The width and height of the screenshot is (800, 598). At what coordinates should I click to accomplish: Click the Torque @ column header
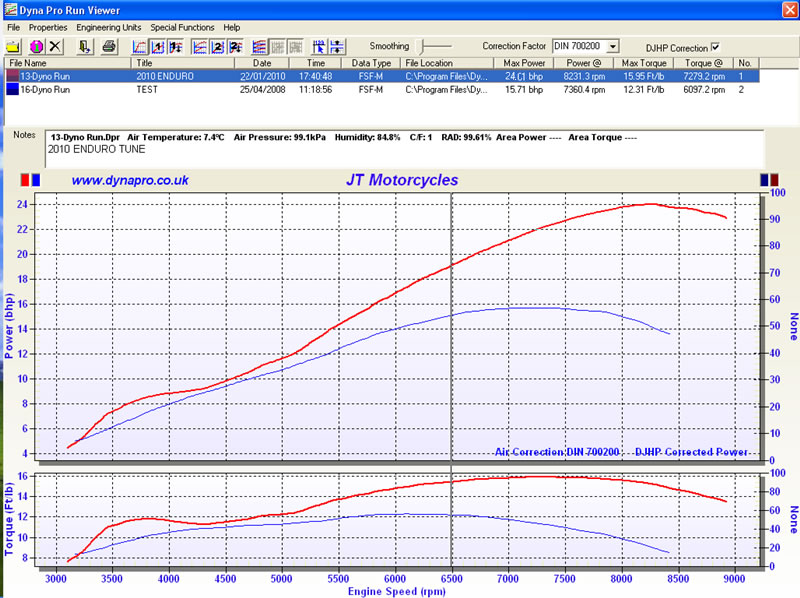tap(704, 63)
